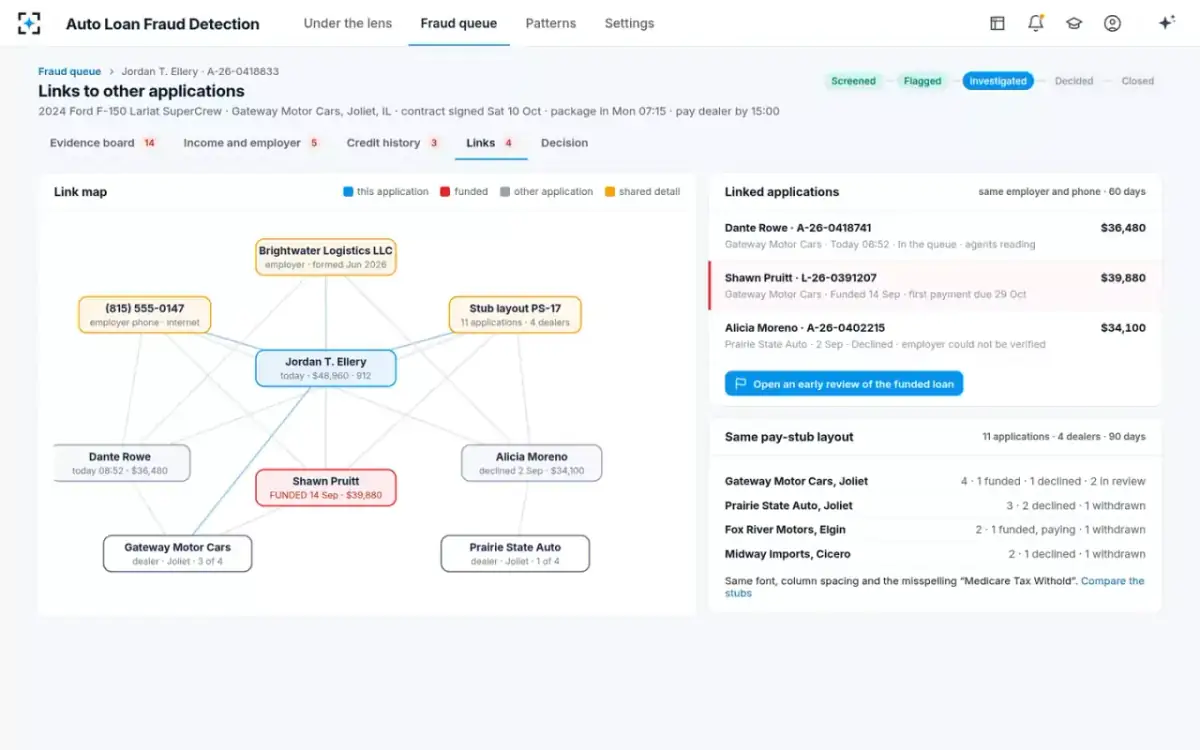
Task: Click Jordan T. Ellery breadcrumb text
Action: 200,71
